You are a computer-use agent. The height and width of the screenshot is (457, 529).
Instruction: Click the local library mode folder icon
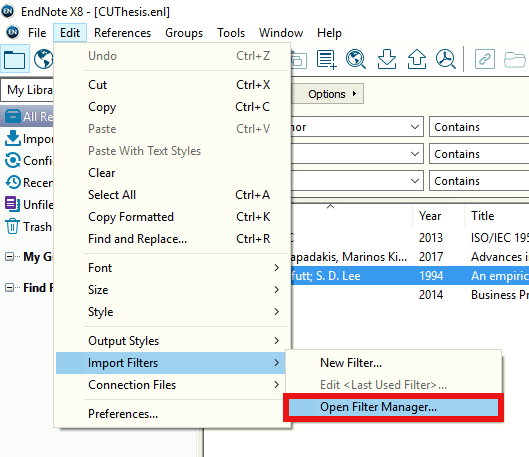pyautogui.click(x=15, y=59)
